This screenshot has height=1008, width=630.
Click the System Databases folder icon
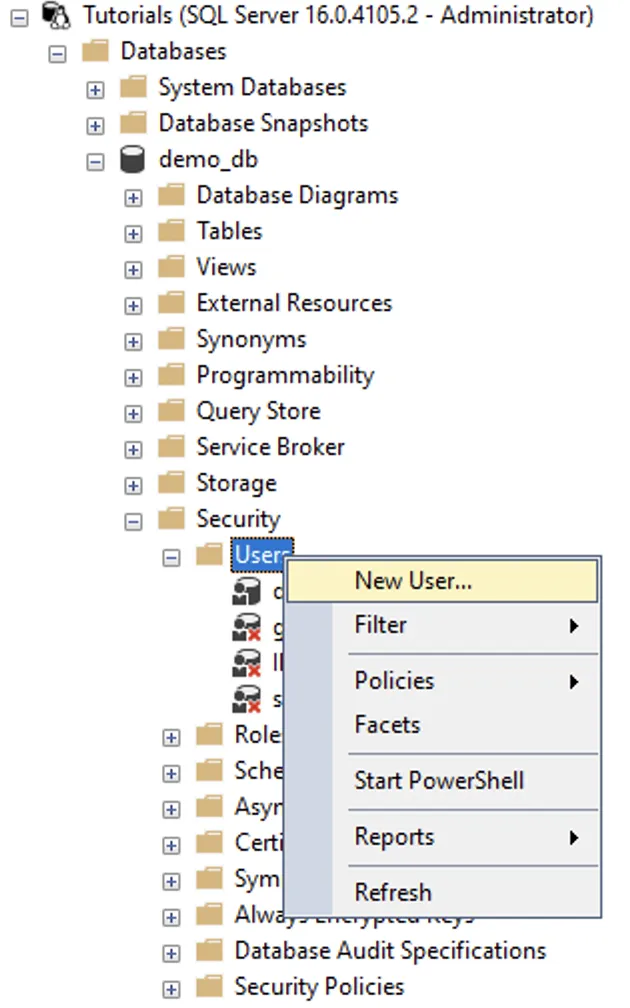pyautogui.click(x=133, y=87)
